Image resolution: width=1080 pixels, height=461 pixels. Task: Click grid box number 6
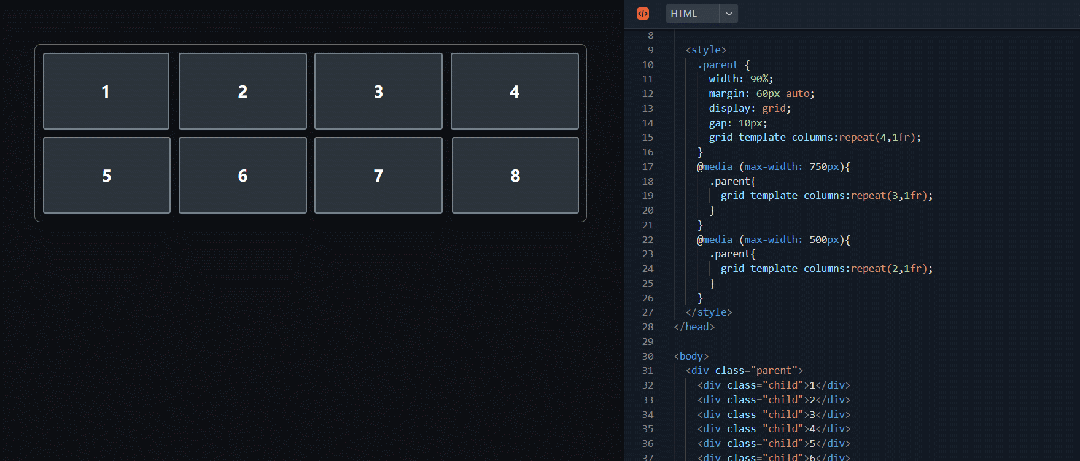242,175
